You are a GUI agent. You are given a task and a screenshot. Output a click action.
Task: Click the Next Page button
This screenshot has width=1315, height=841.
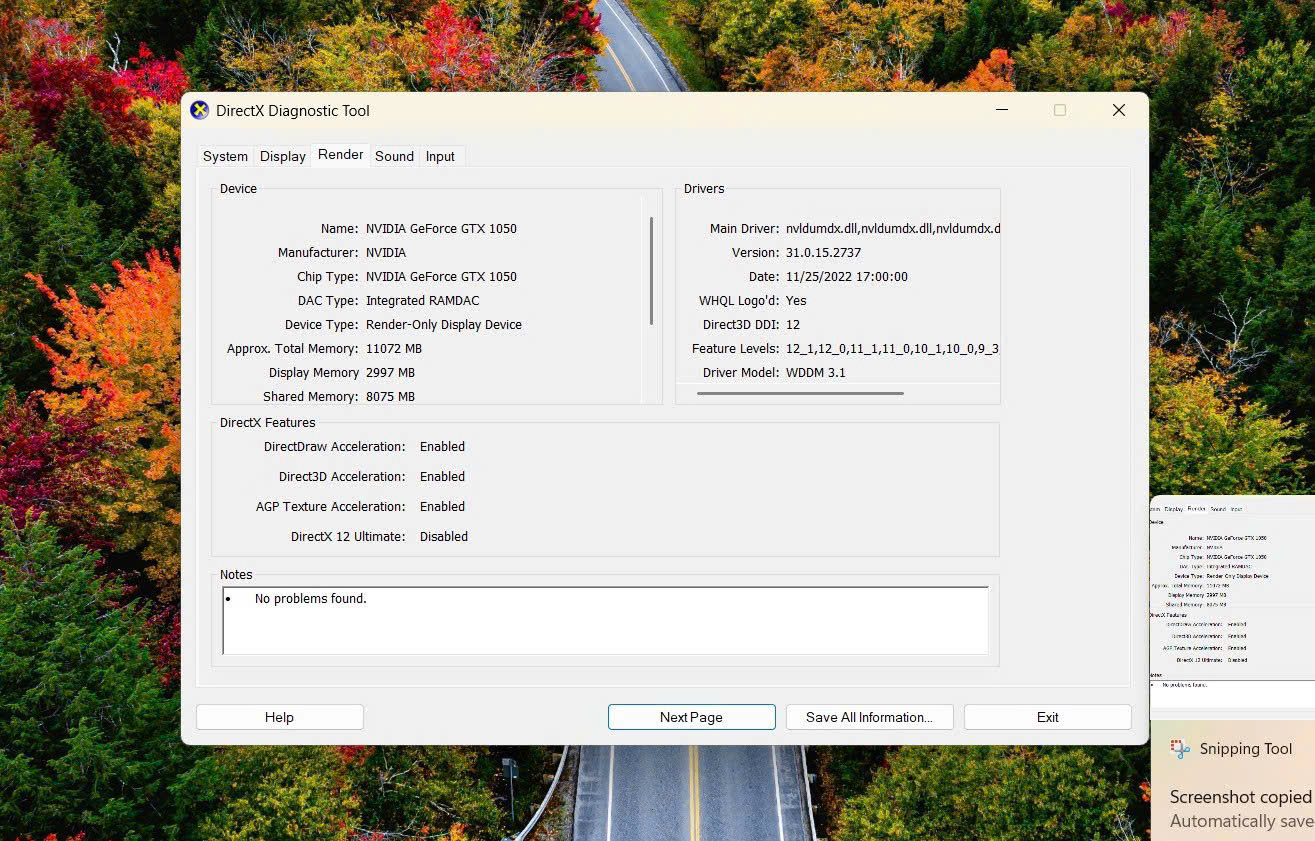pyautogui.click(x=691, y=717)
